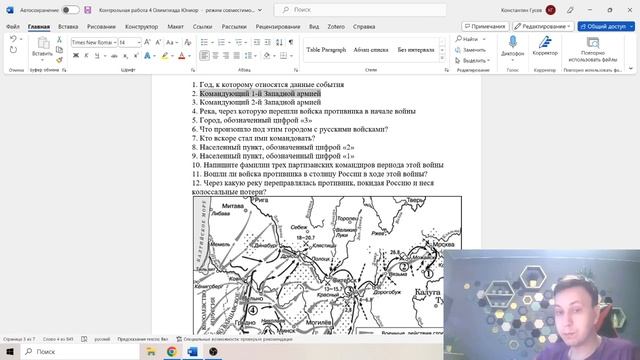Open the multilevel list dropdown
Image resolution: width=640 pixels, height=360 pixels.
point(246,42)
